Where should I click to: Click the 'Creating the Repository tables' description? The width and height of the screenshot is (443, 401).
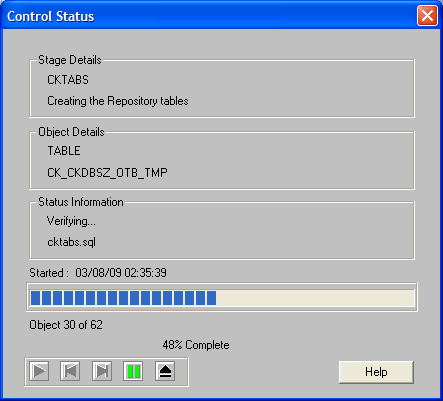tap(118, 101)
